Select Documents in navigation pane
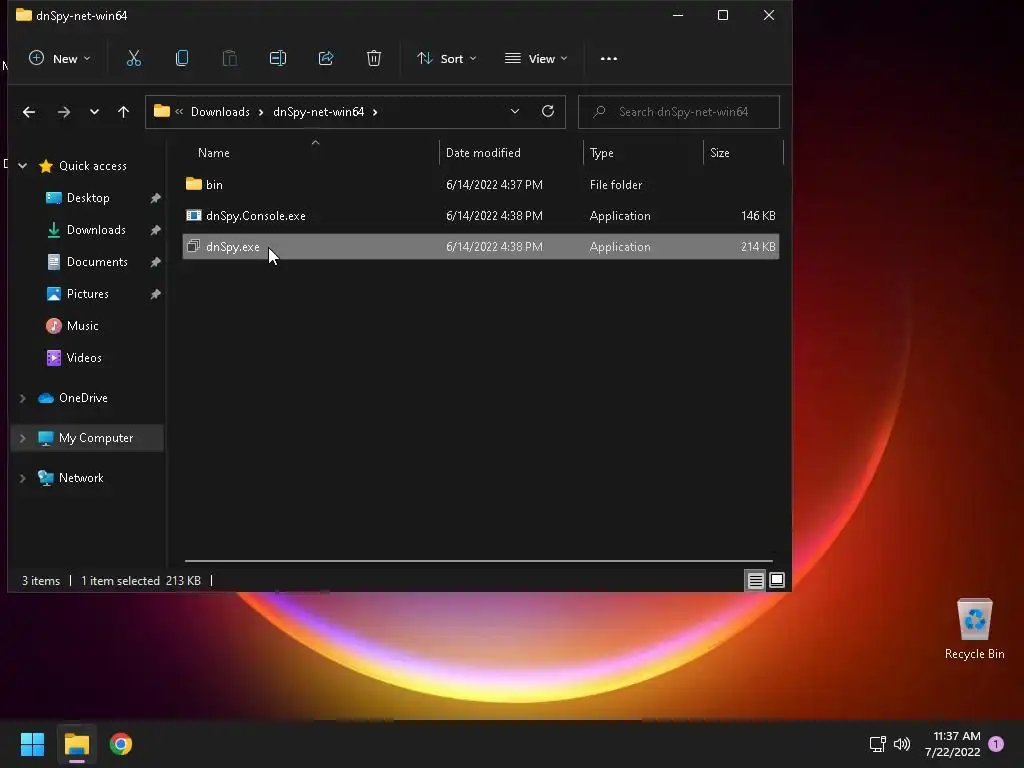Viewport: 1024px width, 768px height. [x=97, y=262]
